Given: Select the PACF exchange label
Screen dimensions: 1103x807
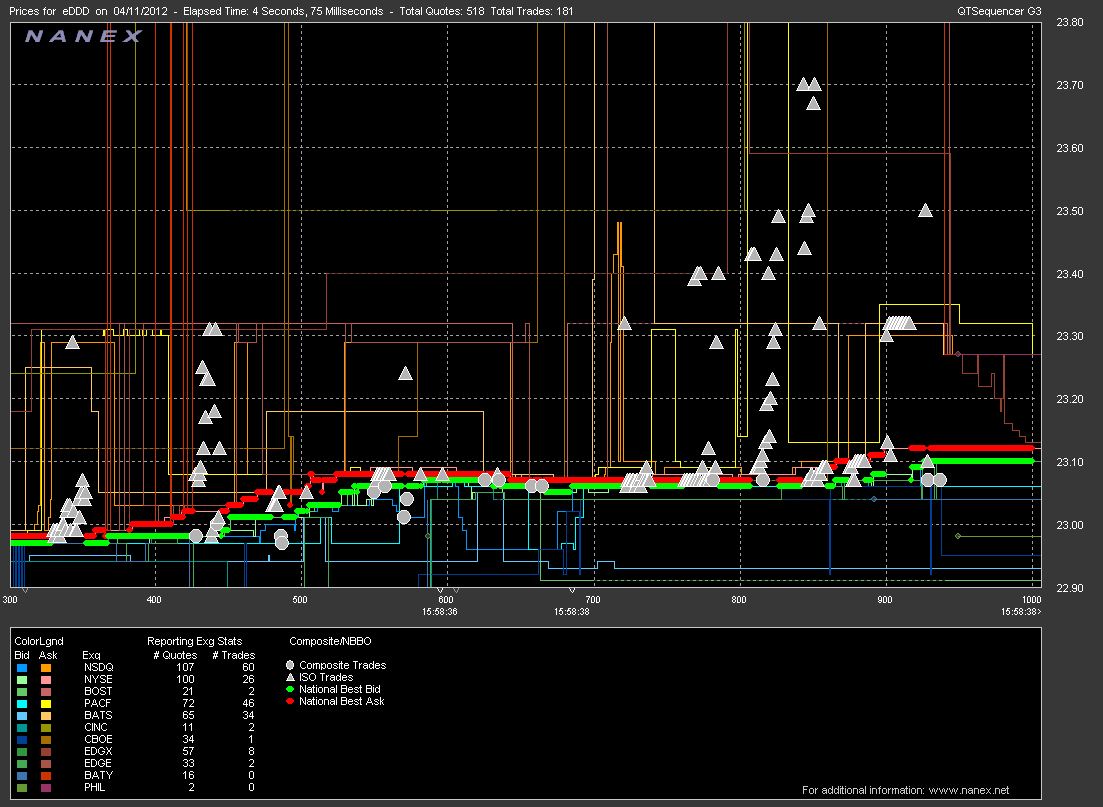Looking at the screenshot, I should 98,703.
